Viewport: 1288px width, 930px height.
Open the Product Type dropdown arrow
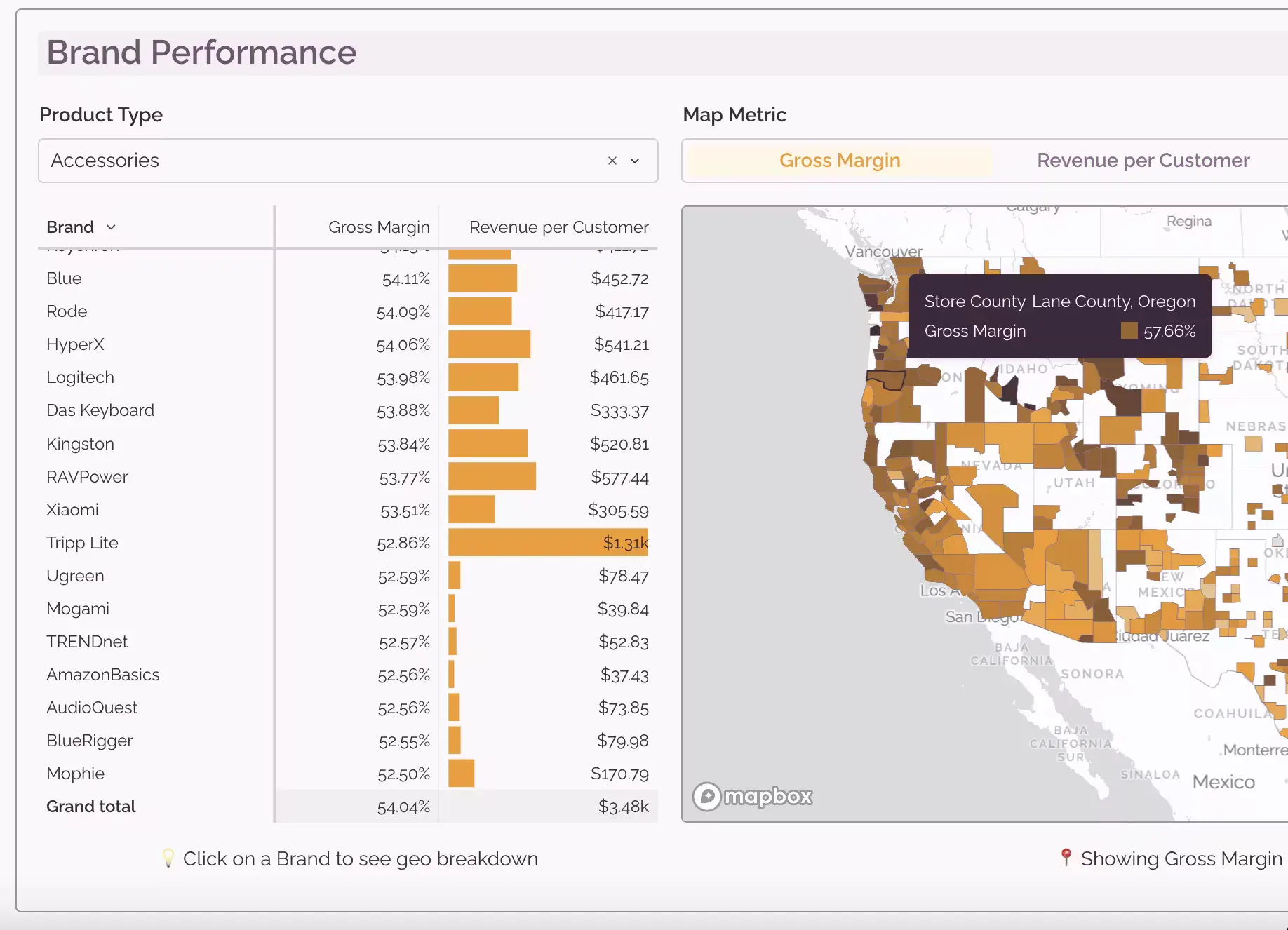[635, 161]
